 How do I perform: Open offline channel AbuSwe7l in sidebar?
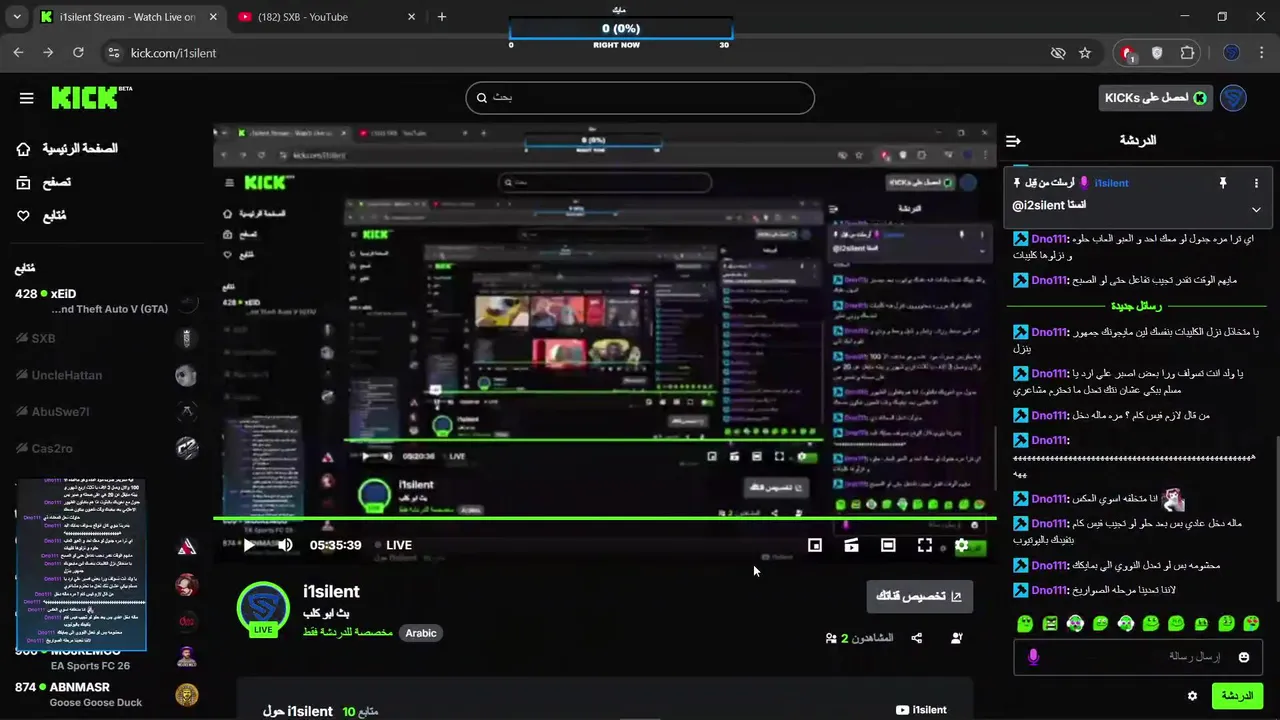pos(105,412)
